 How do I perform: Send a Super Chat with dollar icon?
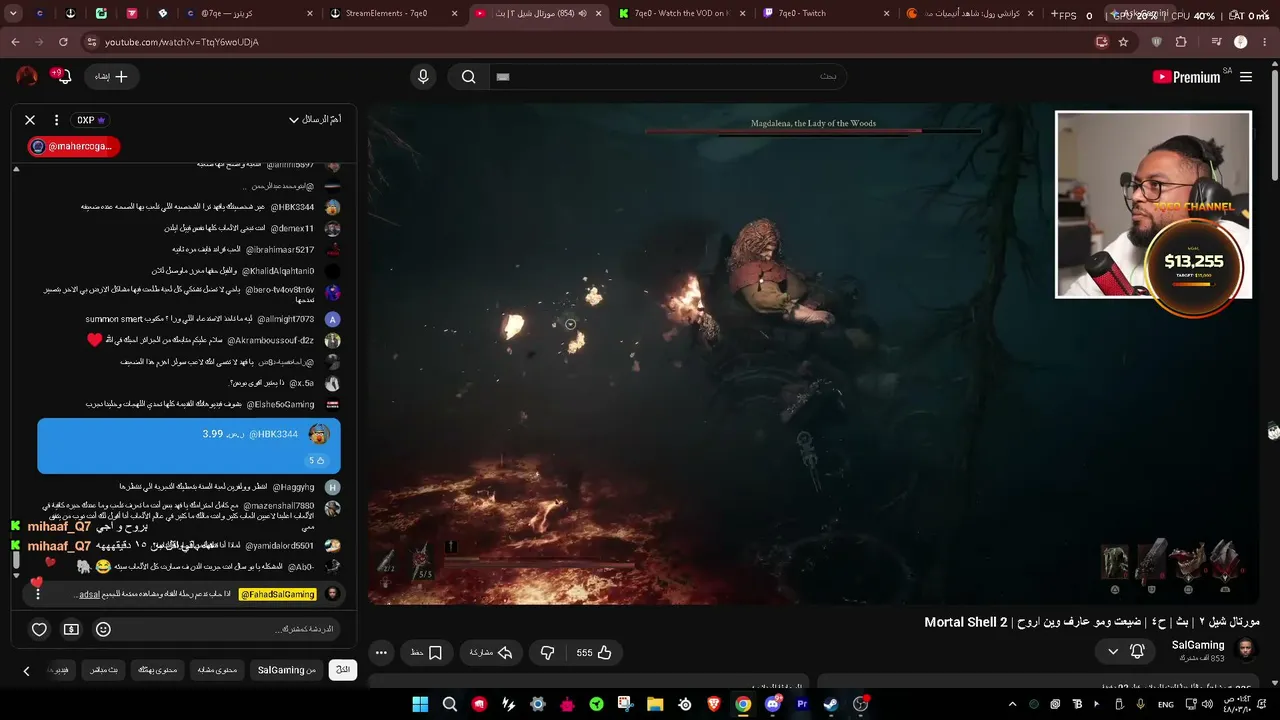pos(71,629)
